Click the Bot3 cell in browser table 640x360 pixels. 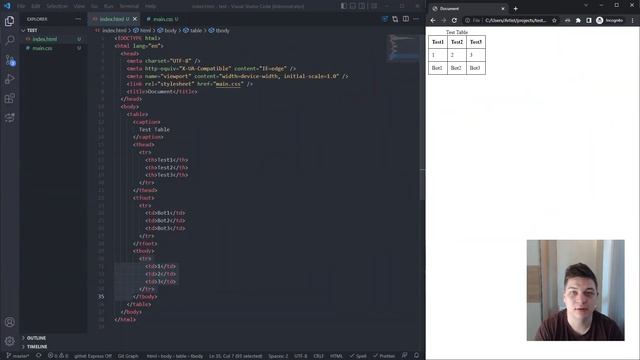click(x=475, y=68)
